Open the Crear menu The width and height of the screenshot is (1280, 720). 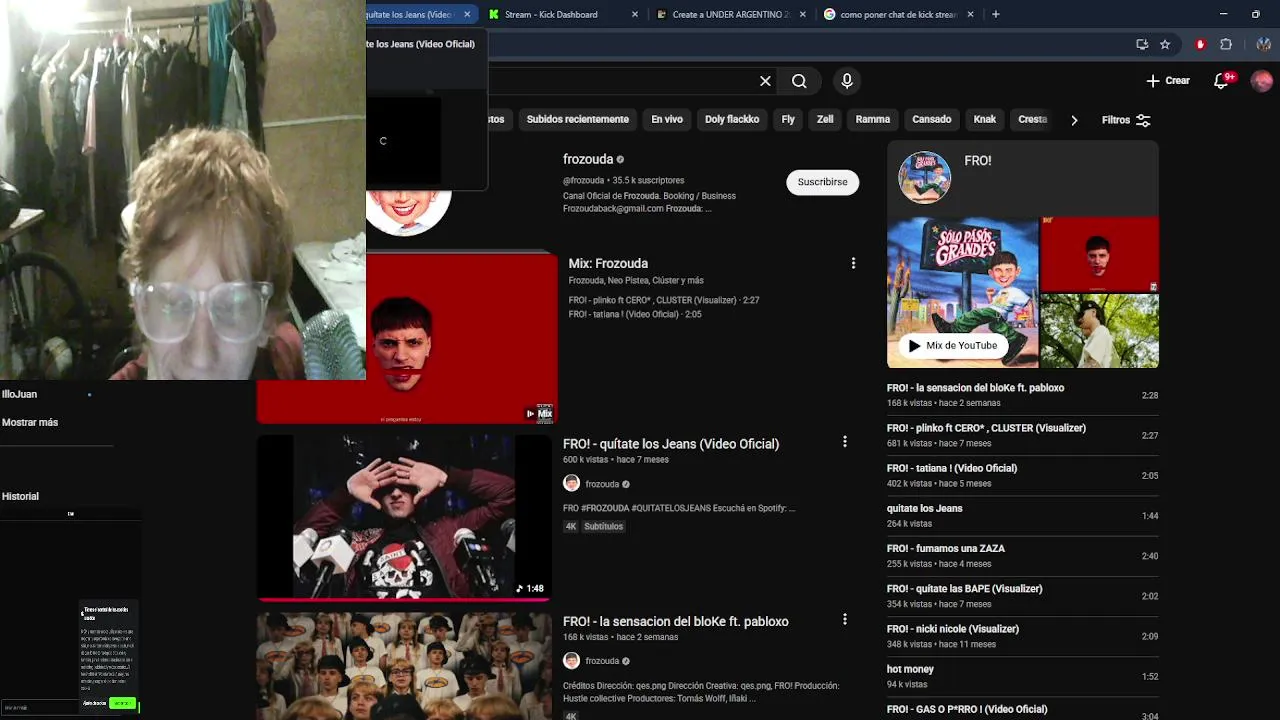point(1167,81)
